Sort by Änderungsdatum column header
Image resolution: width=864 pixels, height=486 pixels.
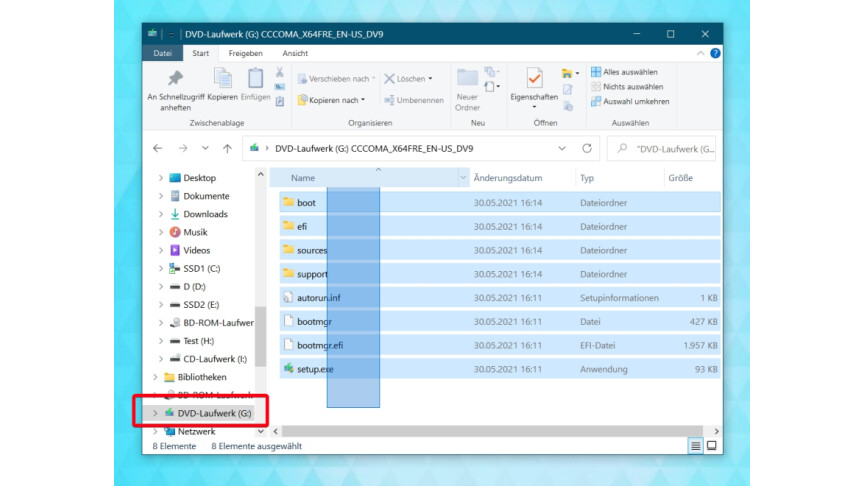pos(522,177)
